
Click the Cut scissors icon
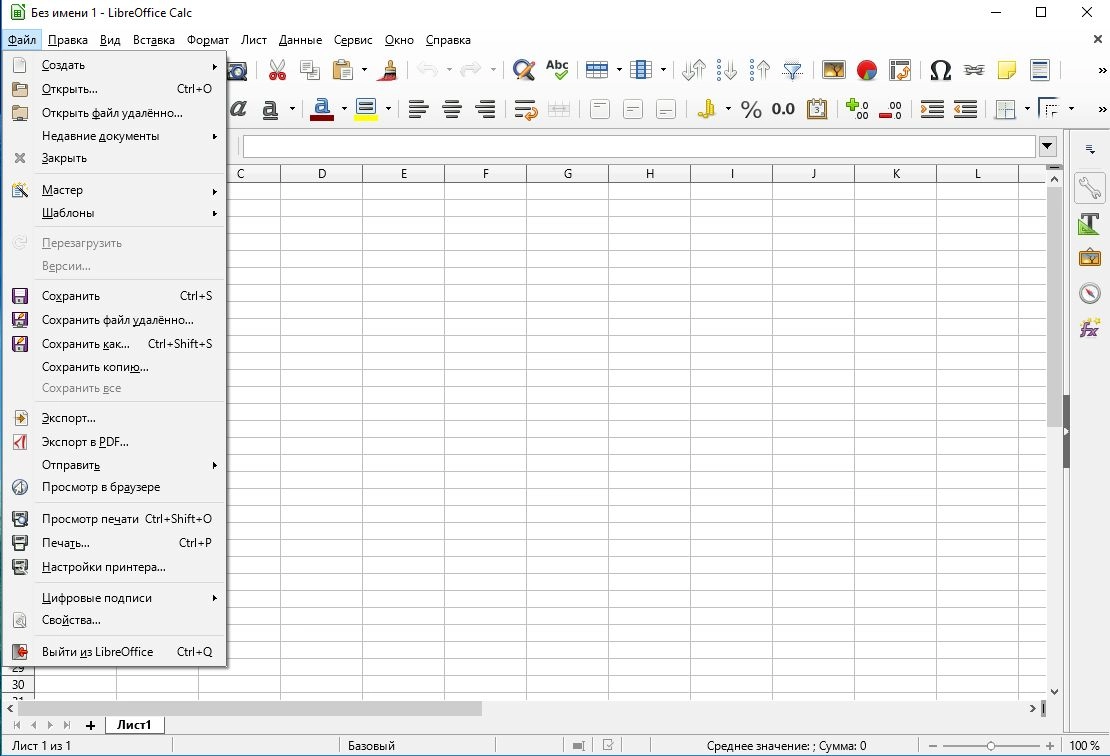[x=277, y=69]
